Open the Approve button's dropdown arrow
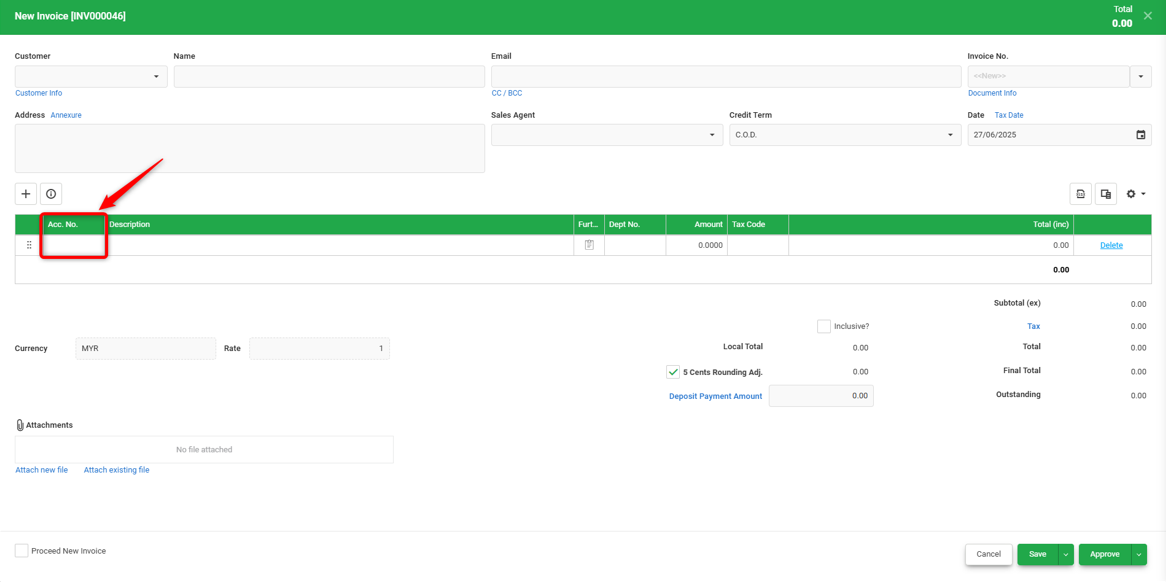Image resolution: width=1166 pixels, height=582 pixels. point(1138,554)
